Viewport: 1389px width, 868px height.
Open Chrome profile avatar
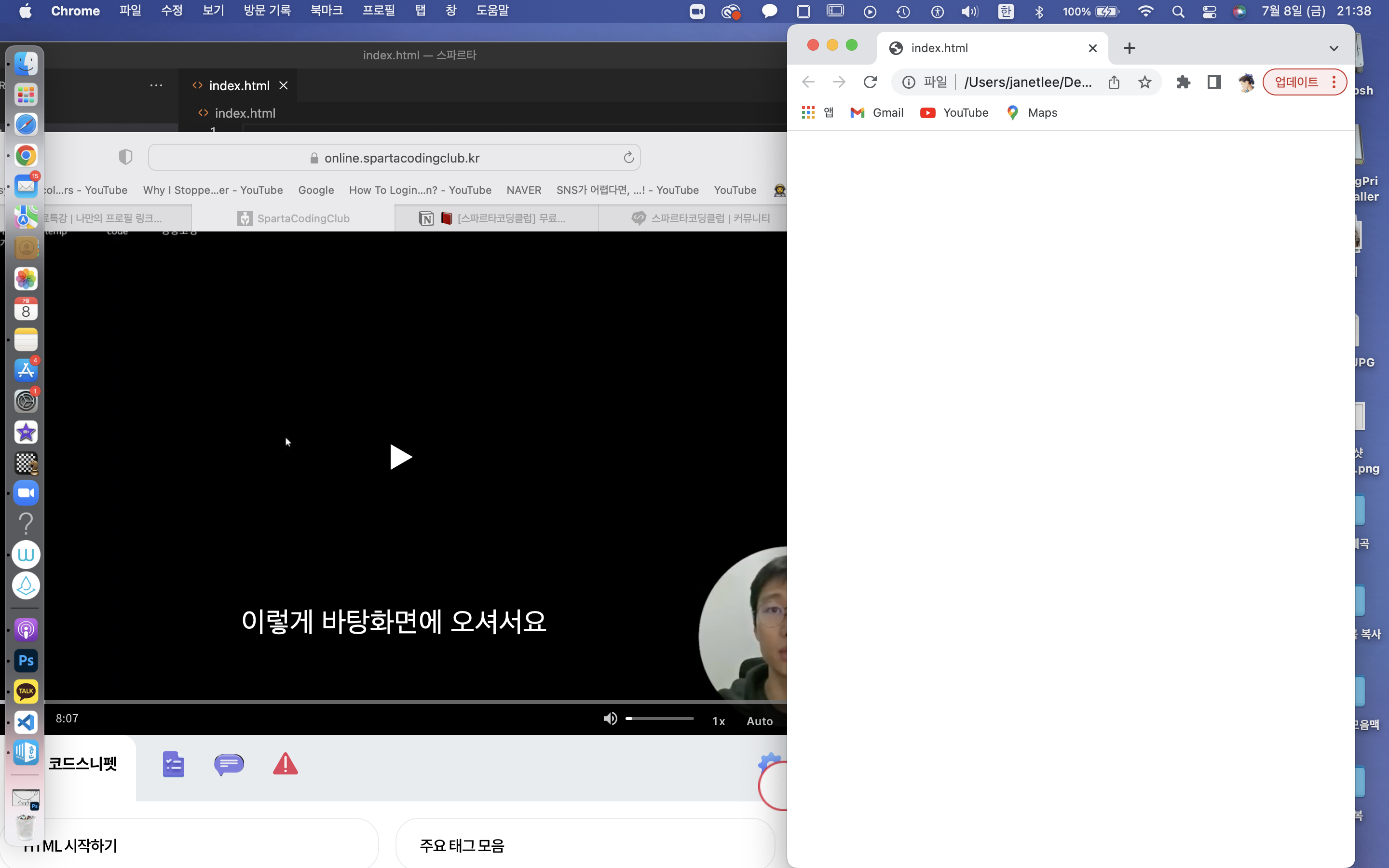click(1245, 82)
